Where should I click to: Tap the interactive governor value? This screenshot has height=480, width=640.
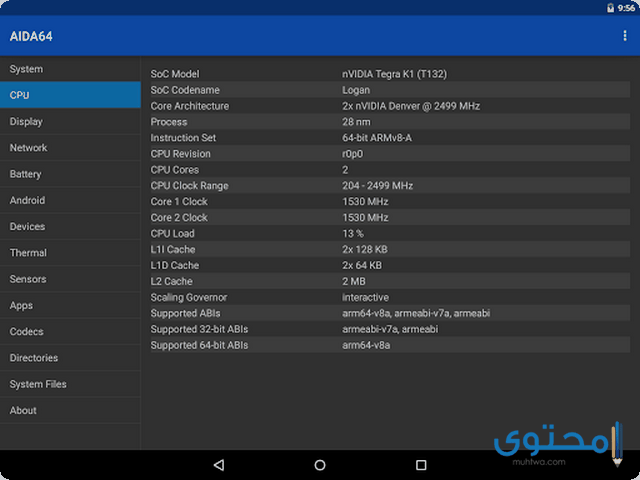365,297
